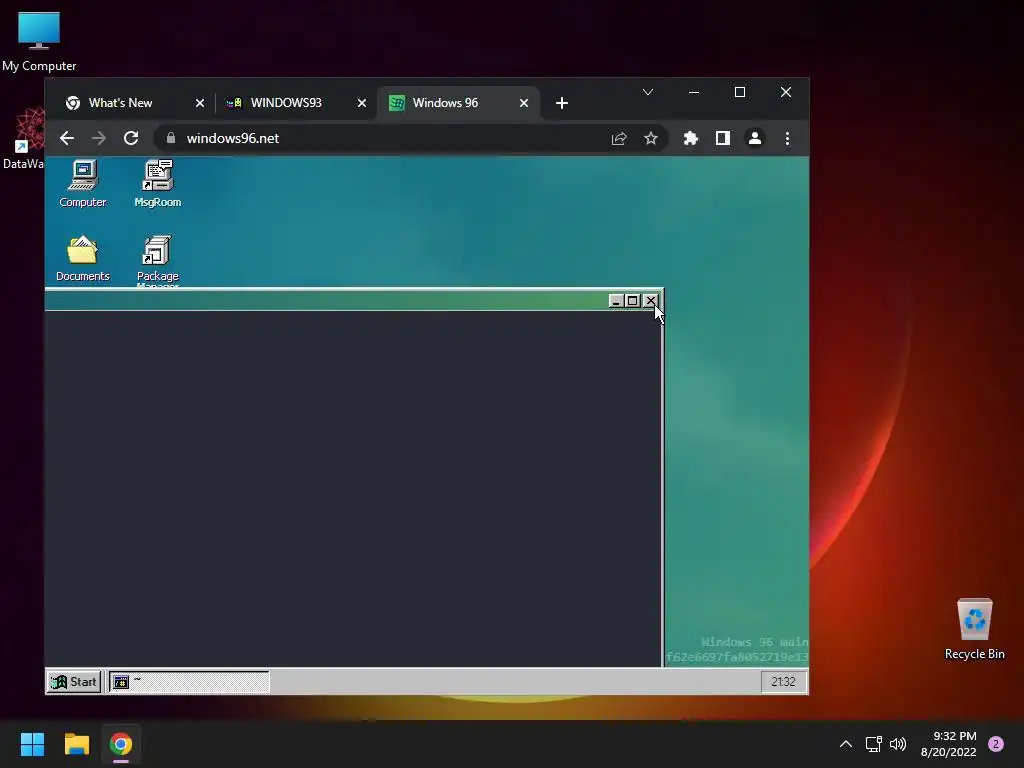Viewport: 1024px width, 768px height.
Task: Expand Chrome tab search dropdown
Action: [648, 92]
